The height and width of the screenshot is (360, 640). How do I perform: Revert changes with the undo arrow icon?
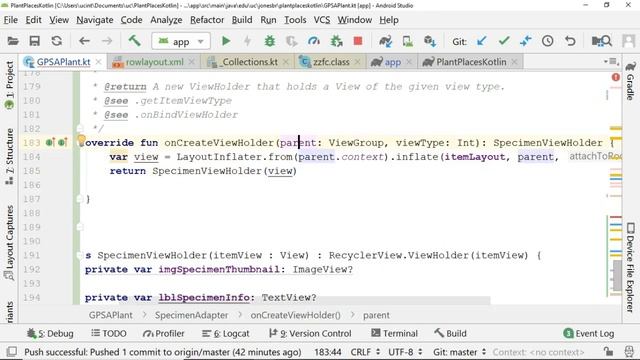click(x=570, y=41)
